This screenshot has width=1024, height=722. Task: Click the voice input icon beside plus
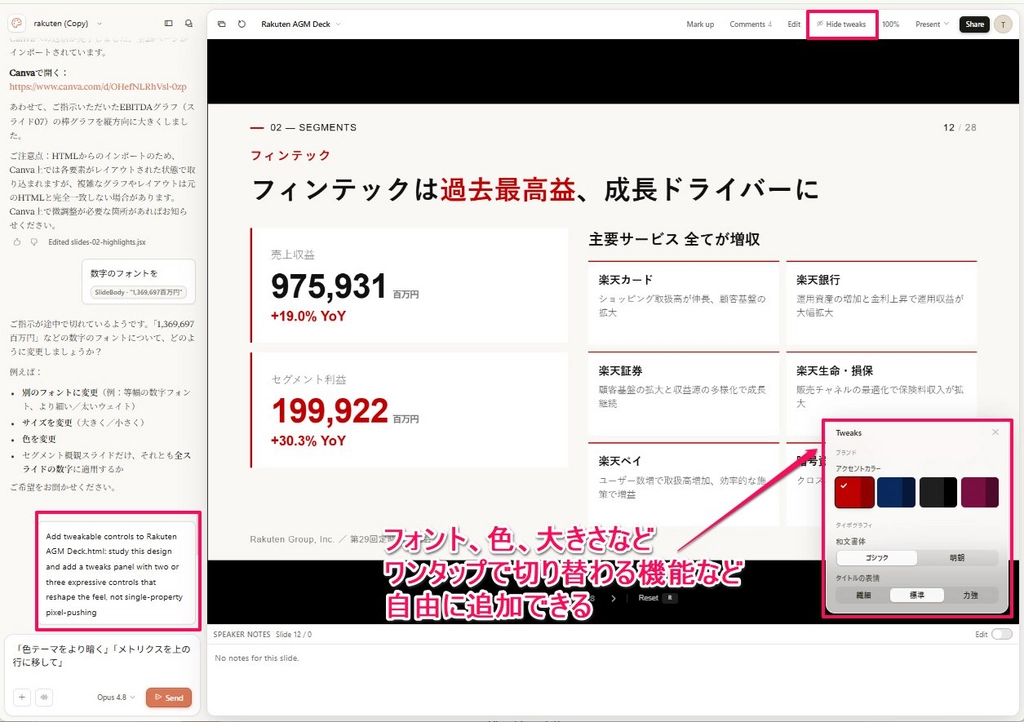click(44, 697)
